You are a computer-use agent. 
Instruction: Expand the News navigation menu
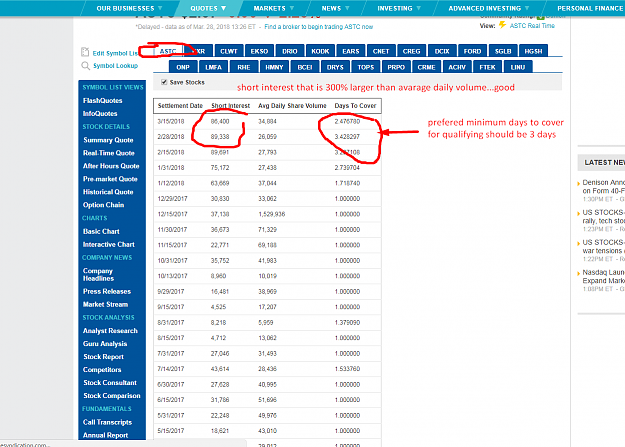click(x=335, y=8)
